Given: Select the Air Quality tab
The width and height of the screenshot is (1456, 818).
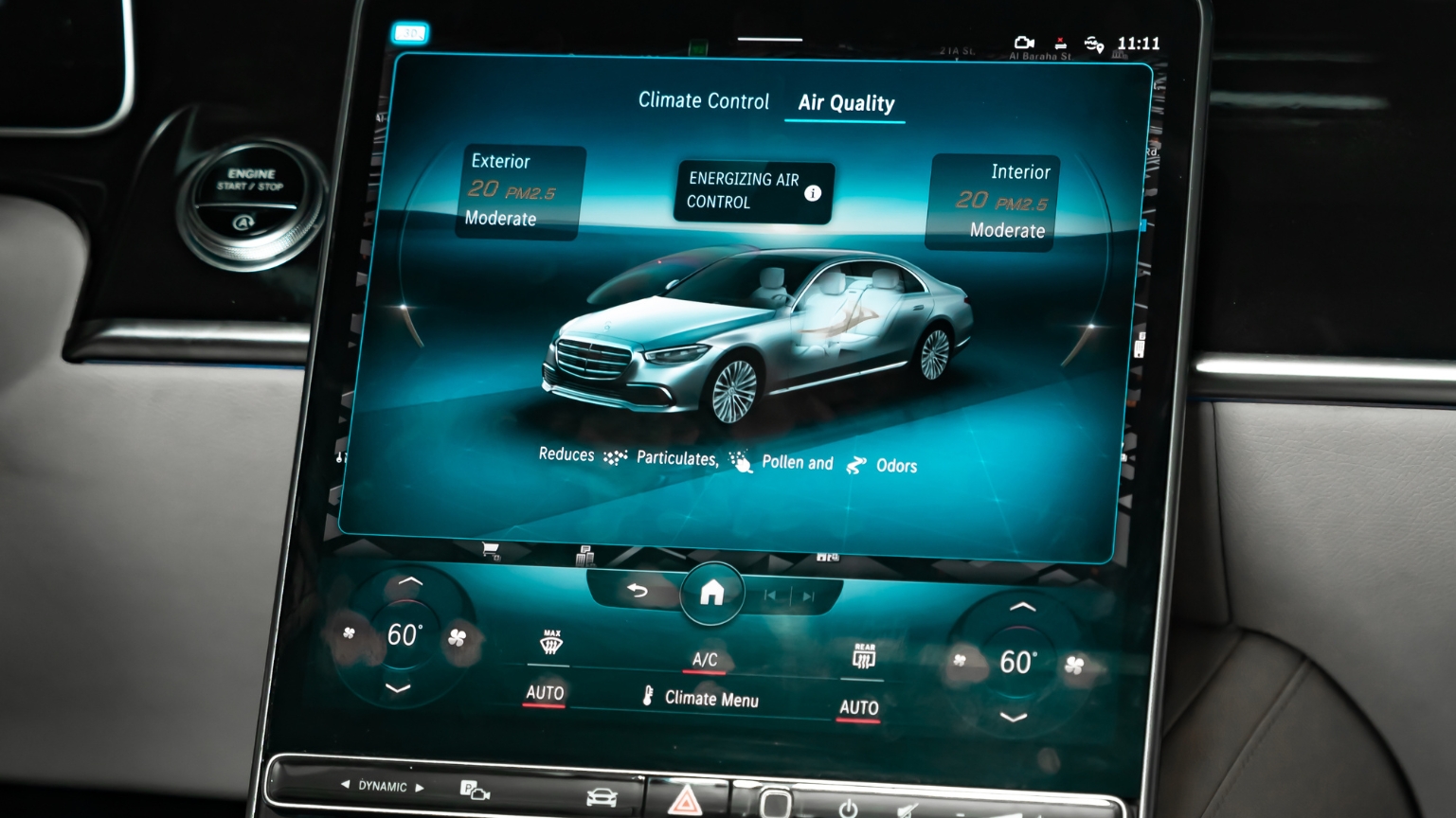Looking at the screenshot, I should click(x=846, y=103).
